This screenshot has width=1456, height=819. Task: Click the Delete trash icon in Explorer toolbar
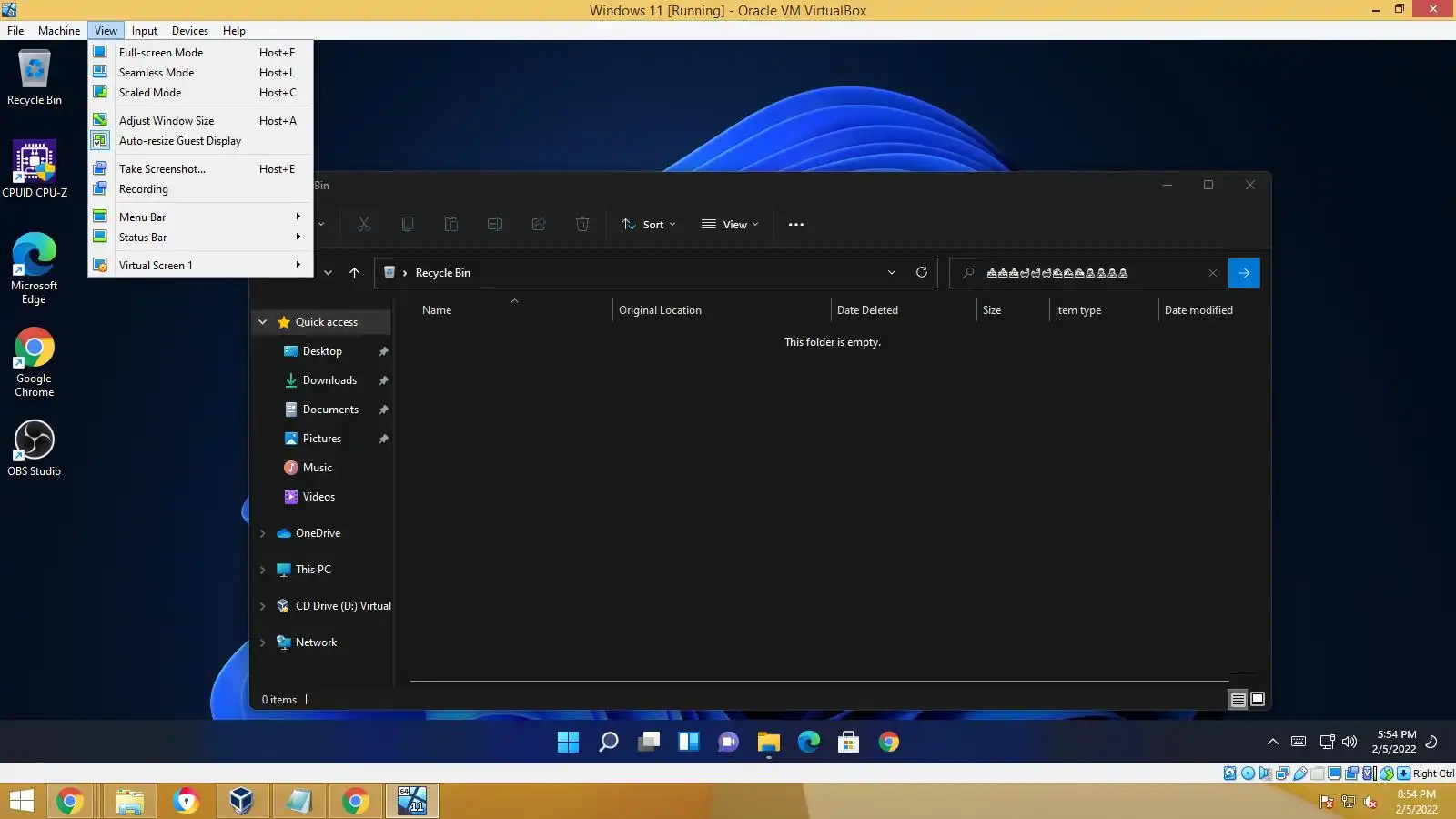(x=582, y=224)
